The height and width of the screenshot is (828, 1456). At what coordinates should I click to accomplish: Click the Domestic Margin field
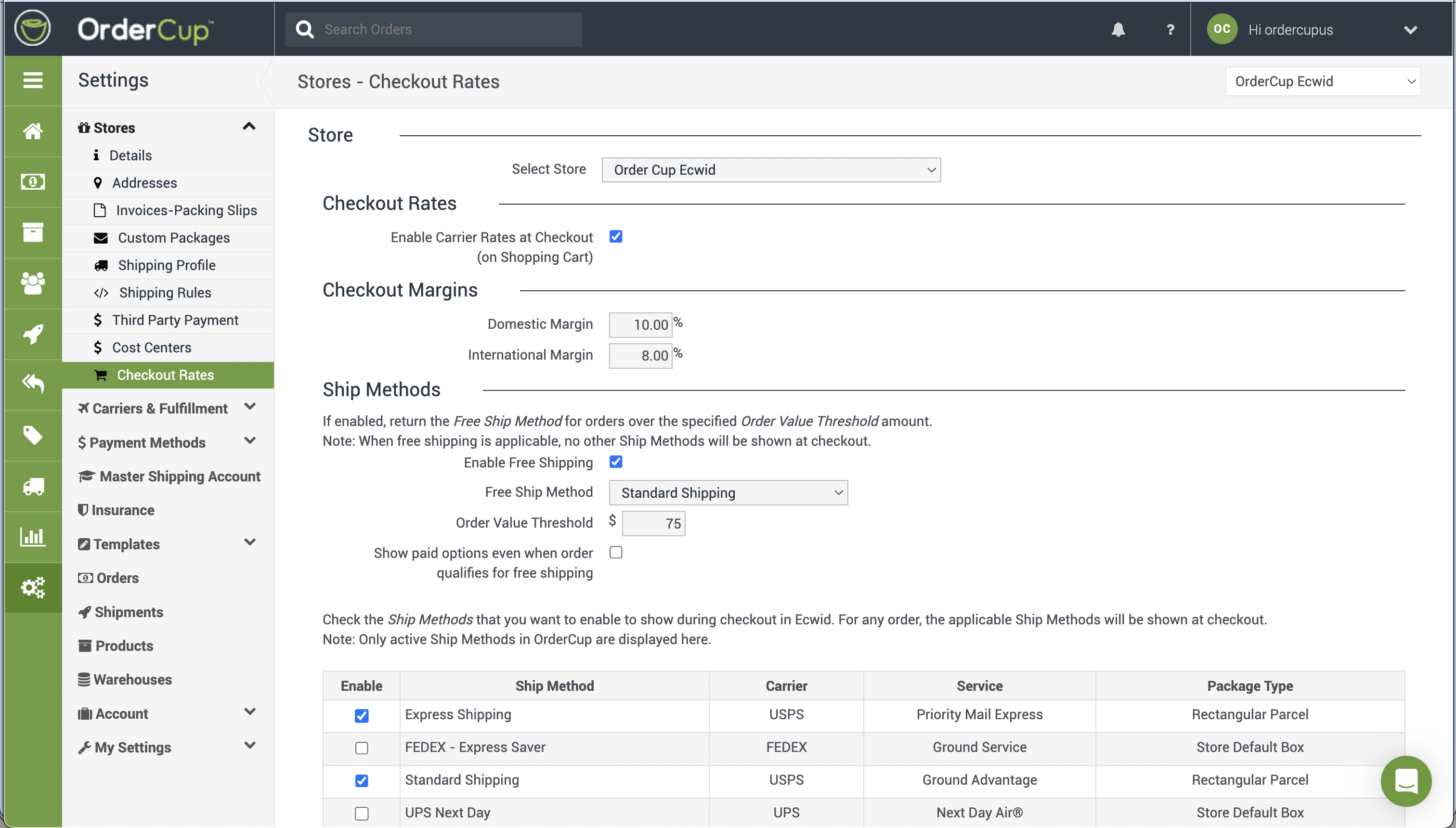click(640, 325)
